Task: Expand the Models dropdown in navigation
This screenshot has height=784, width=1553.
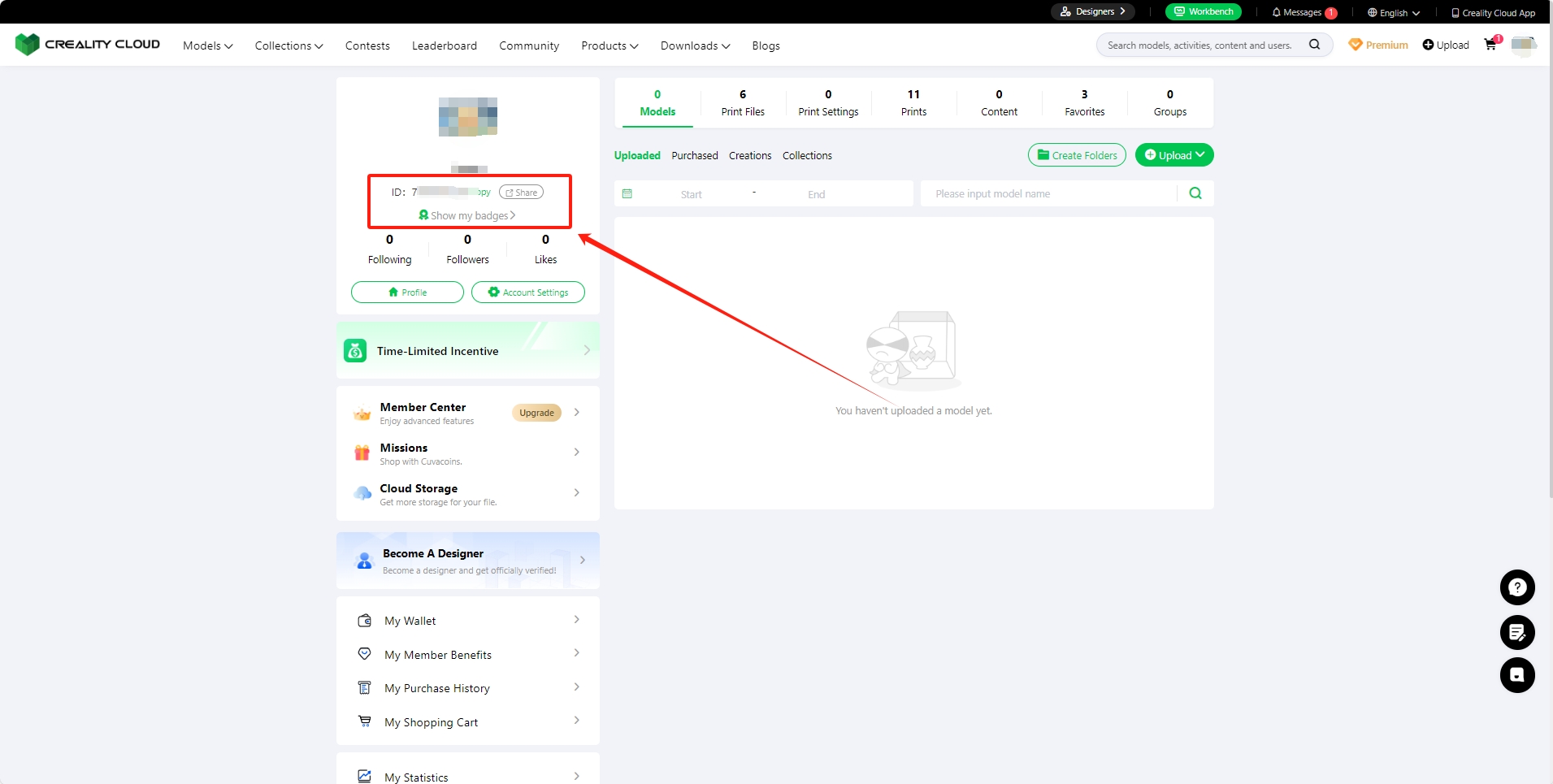Action: pos(207,45)
